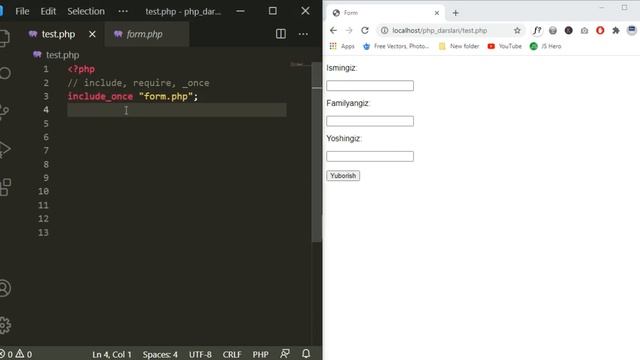Image resolution: width=640 pixels, height=360 pixels.
Task: Reload the localhost page in Chrome
Action: [364, 31]
